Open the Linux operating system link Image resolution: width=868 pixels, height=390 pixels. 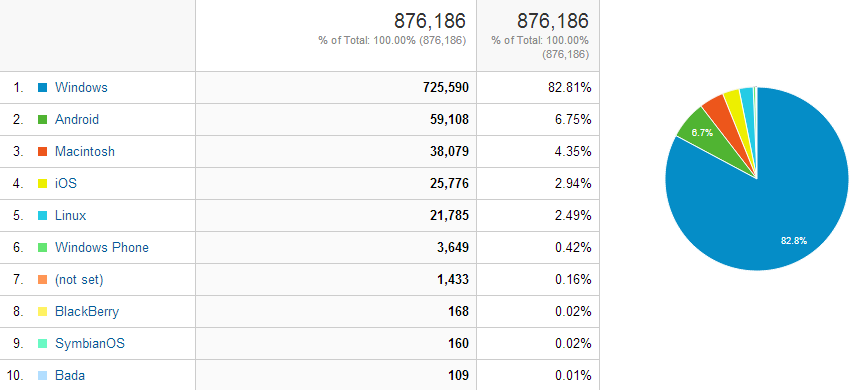pos(71,215)
